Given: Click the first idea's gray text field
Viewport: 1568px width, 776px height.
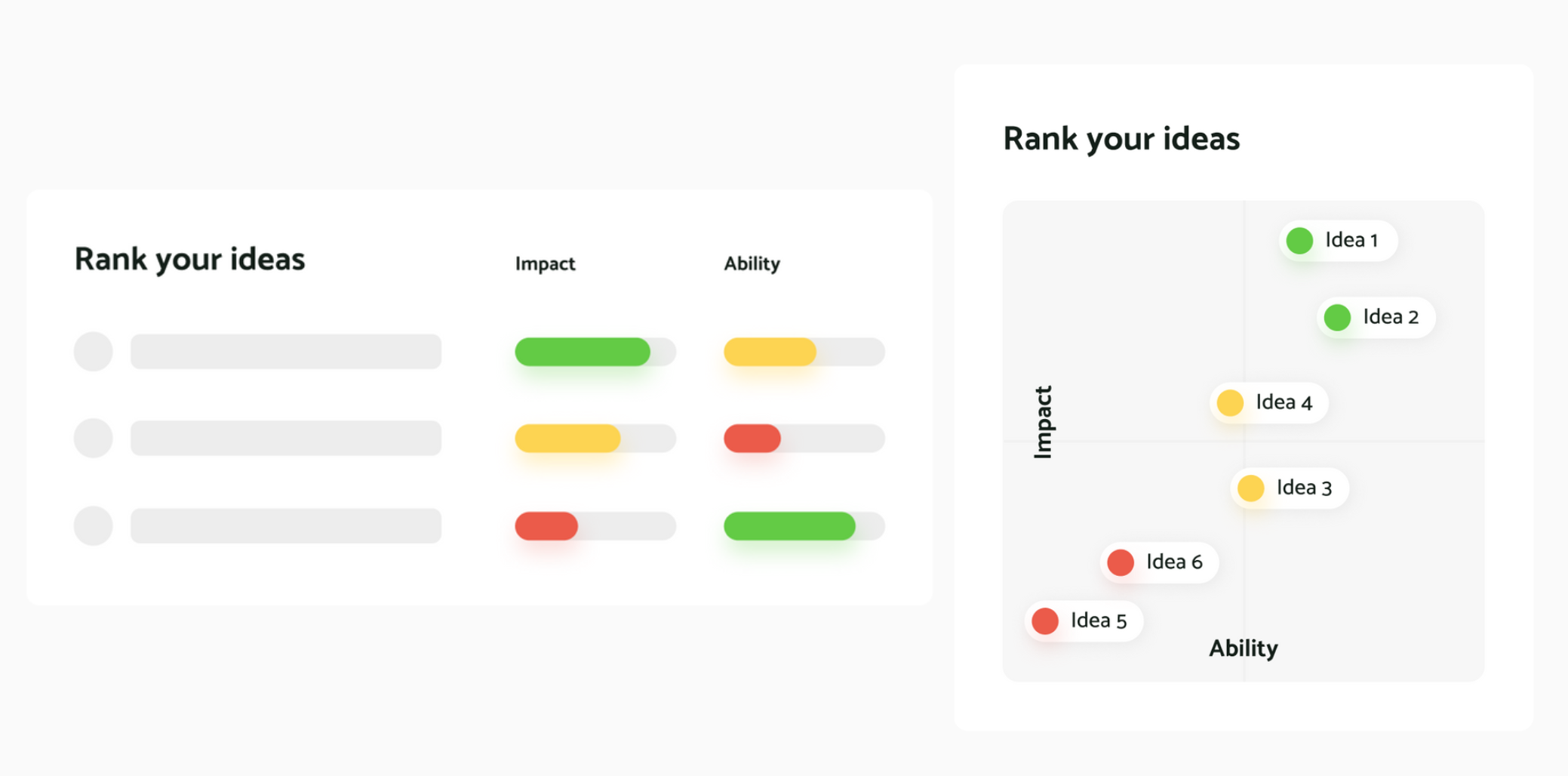Looking at the screenshot, I should (x=286, y=352).
